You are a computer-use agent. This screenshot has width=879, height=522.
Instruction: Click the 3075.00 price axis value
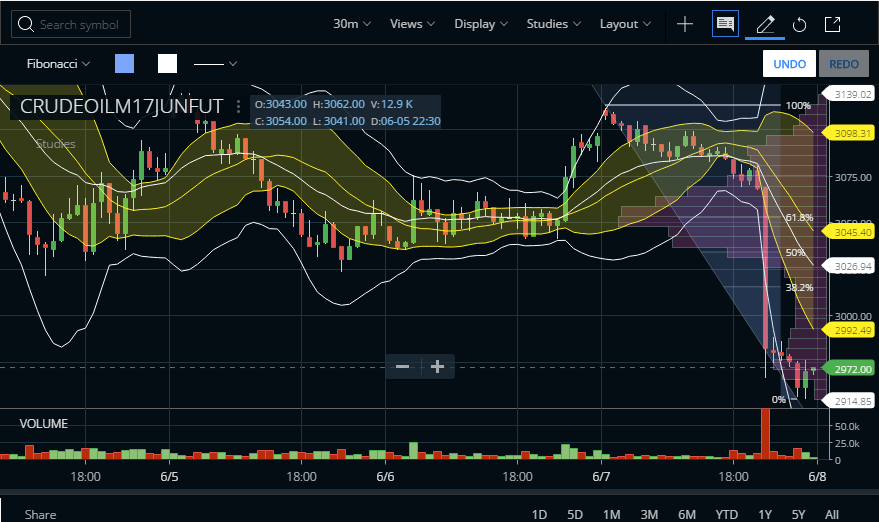coord(853,177)
